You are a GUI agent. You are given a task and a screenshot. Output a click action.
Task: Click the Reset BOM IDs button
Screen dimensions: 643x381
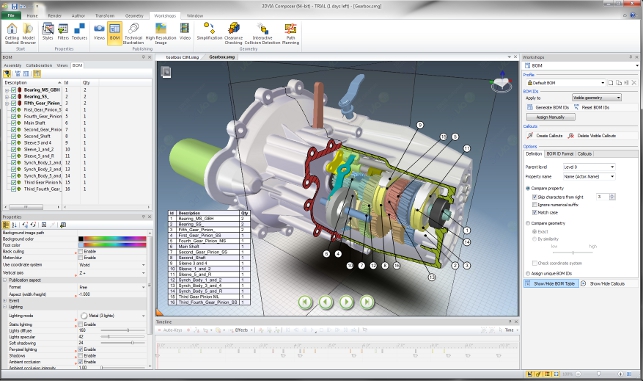click(x=591, y=107)
